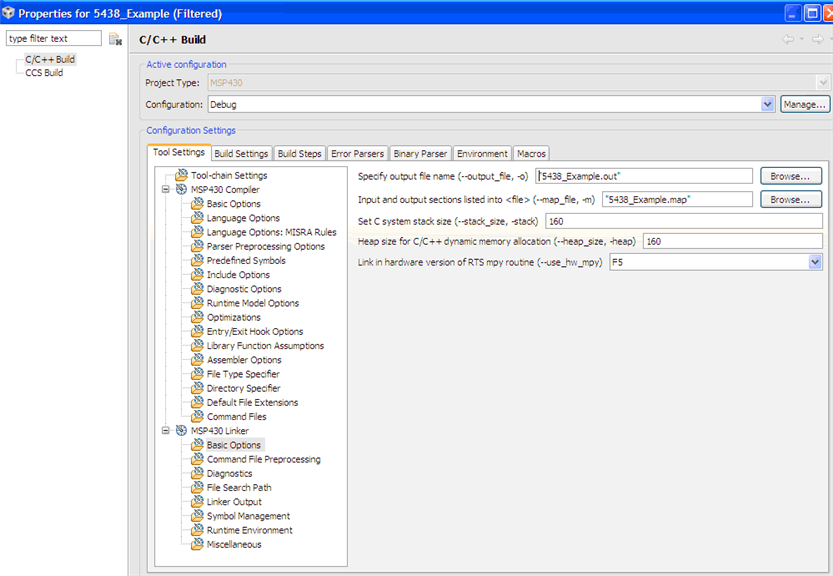Click the Command Files folder icon
Screen dimensions: 833x576
[198, 416]
